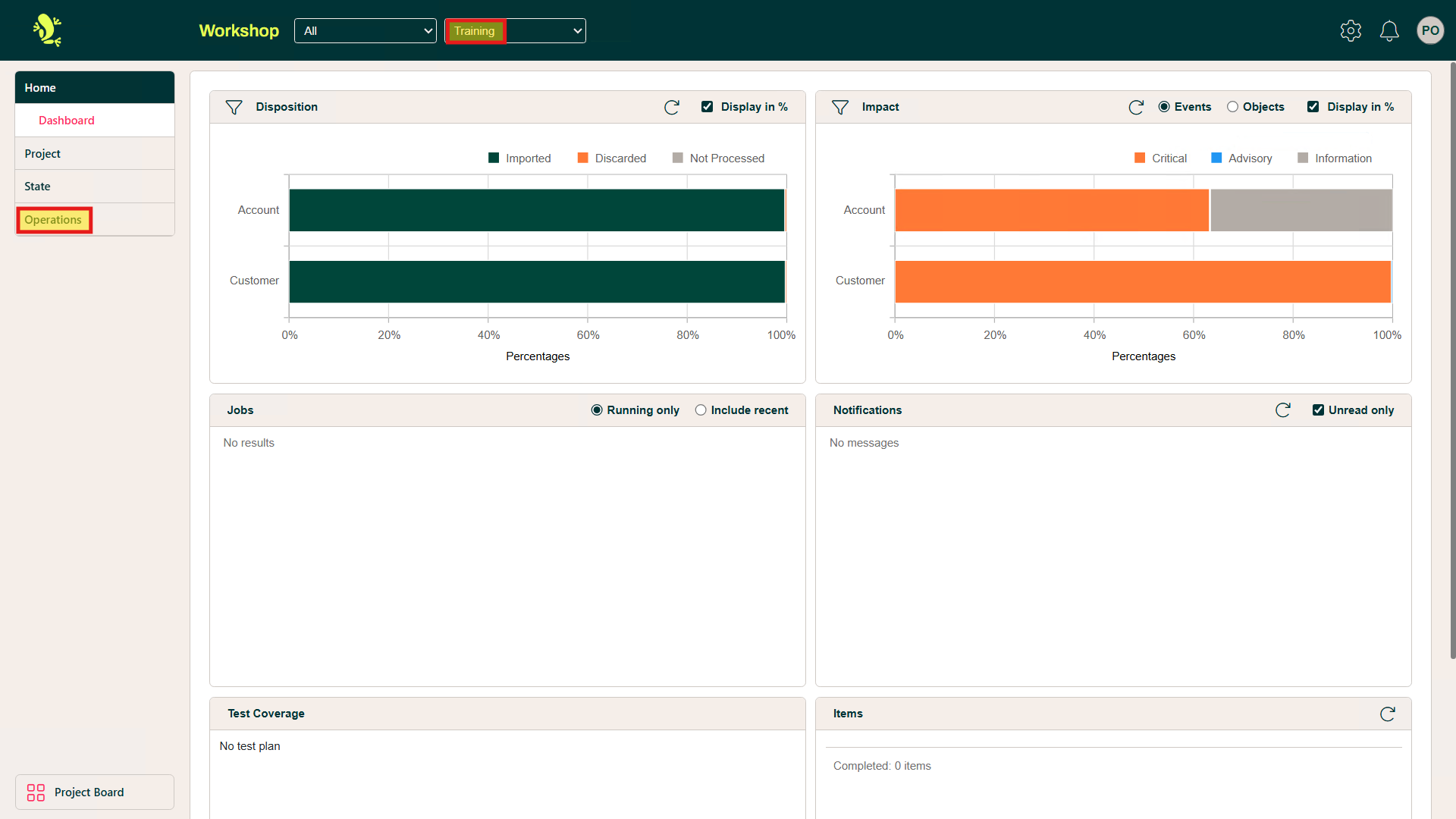Open the PO user avatar menu
This screenshot has height=819, width=1456.
(1429, 30)
